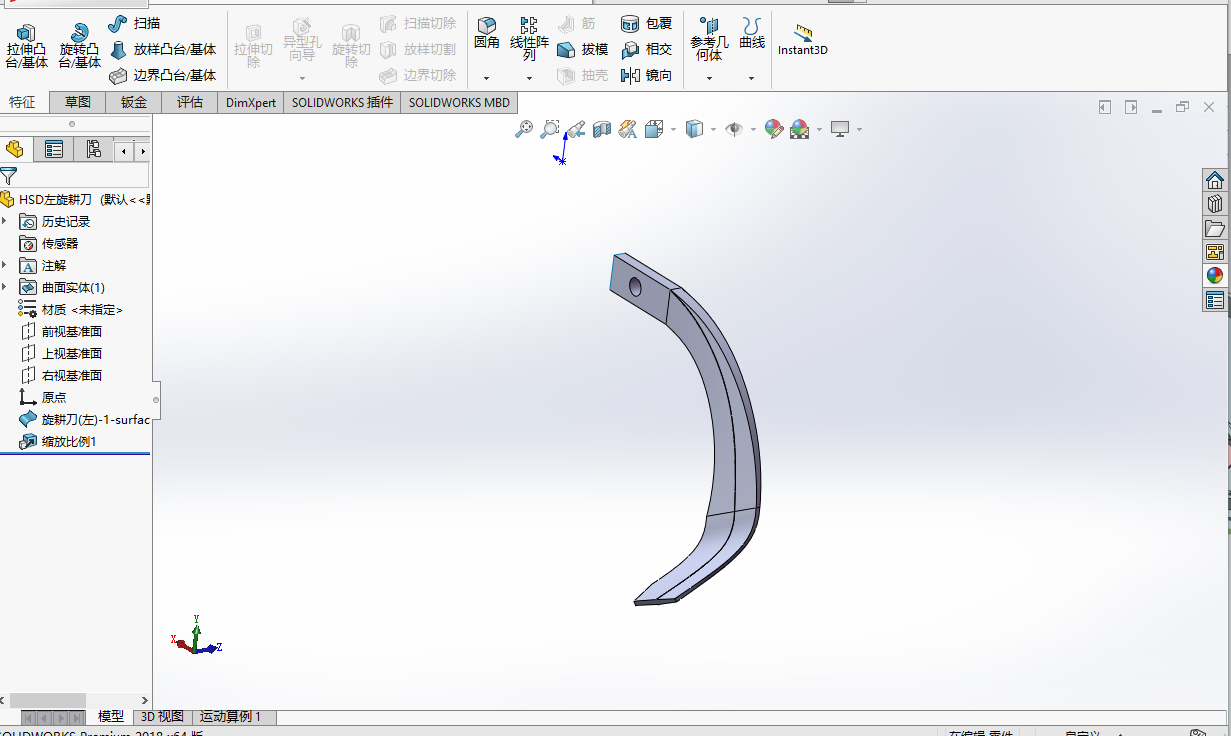Click the feature tree filter field
Image resolution: width=1231 pixels, height=736 pixels.
coord(84,176)
